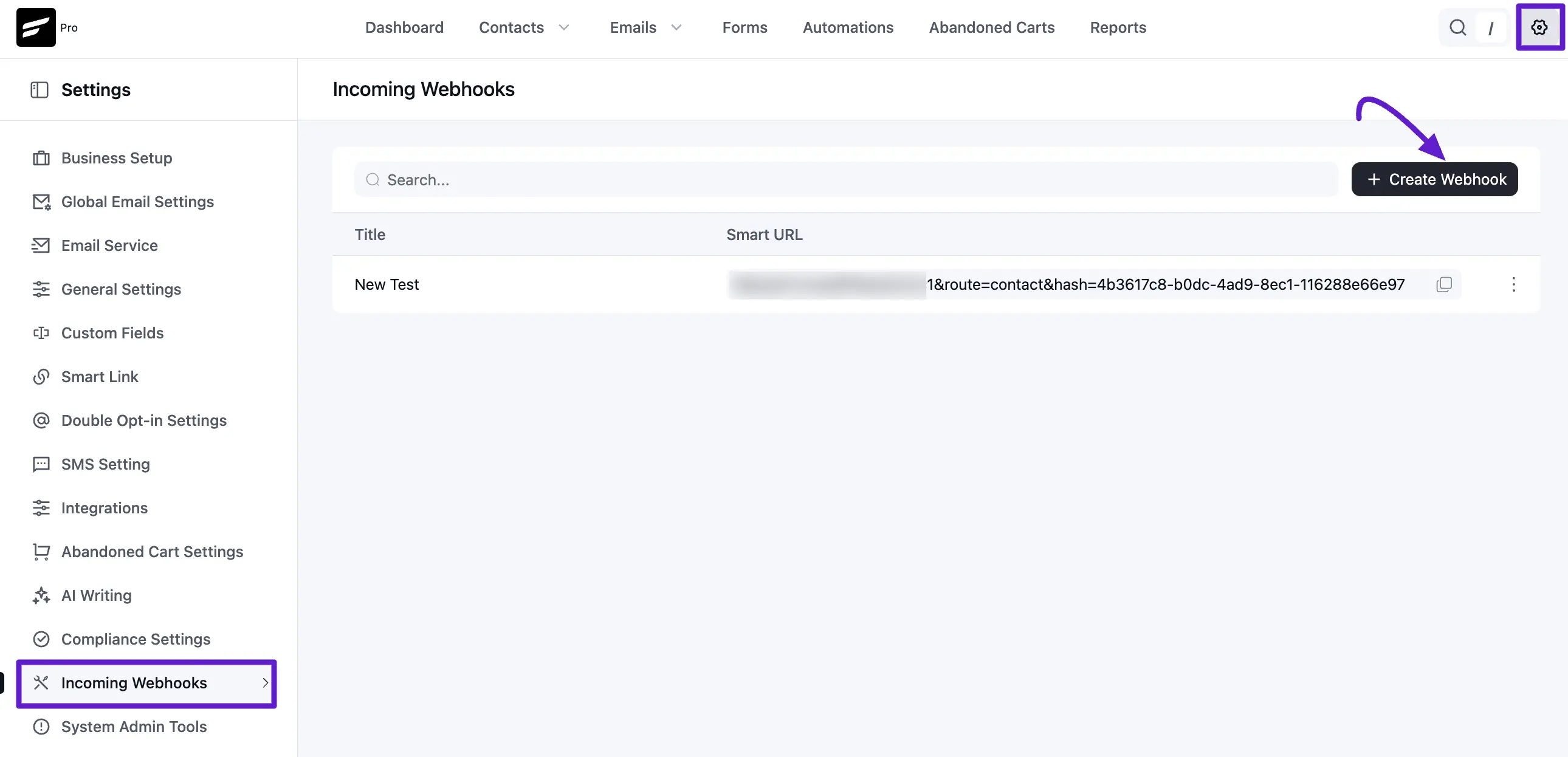Open Business Setup settings
This screenshot has width=1568, height=757.
coord(117,158)
